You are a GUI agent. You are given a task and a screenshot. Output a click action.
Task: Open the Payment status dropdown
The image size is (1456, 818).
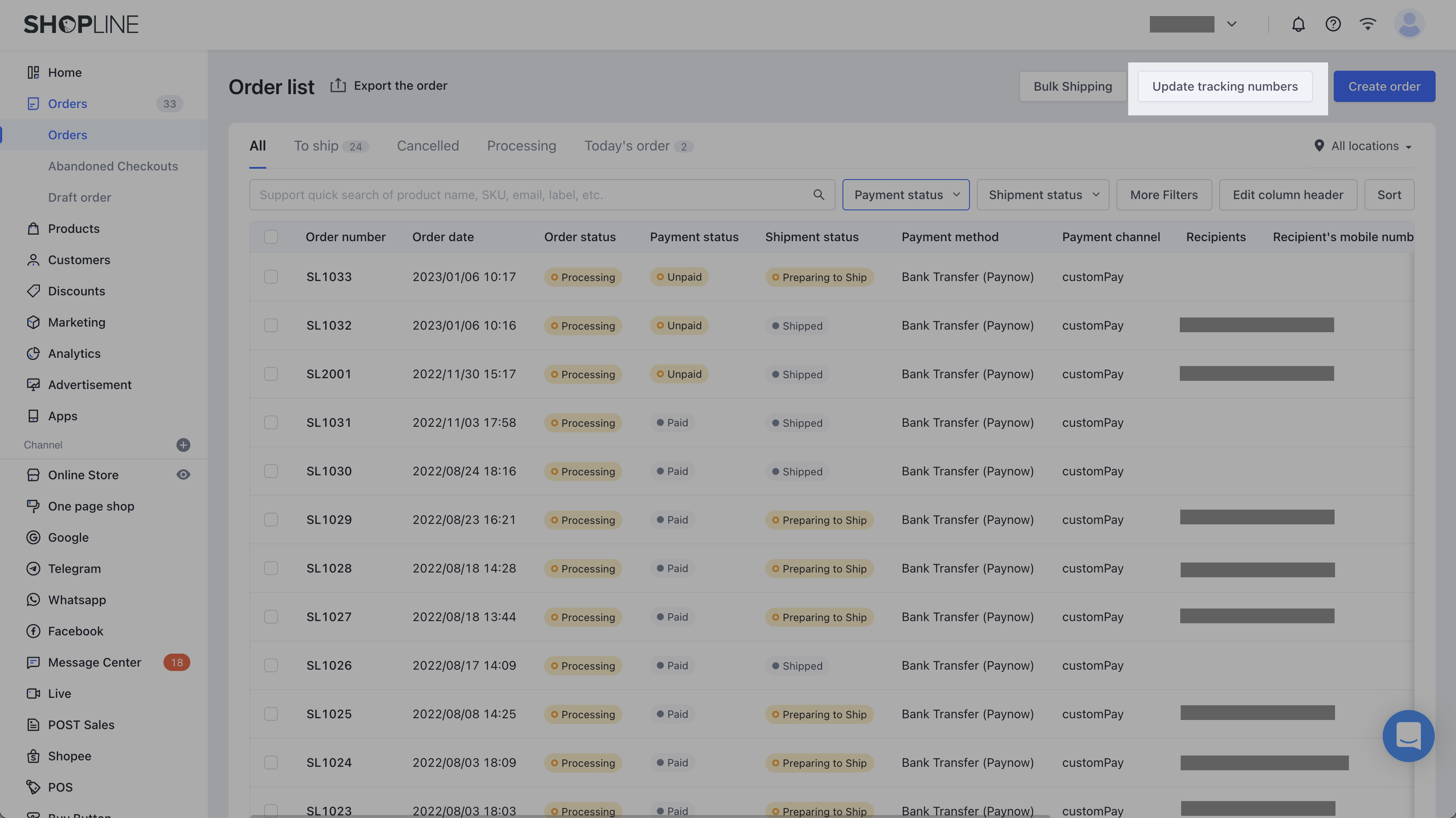[x=905, y=194]
